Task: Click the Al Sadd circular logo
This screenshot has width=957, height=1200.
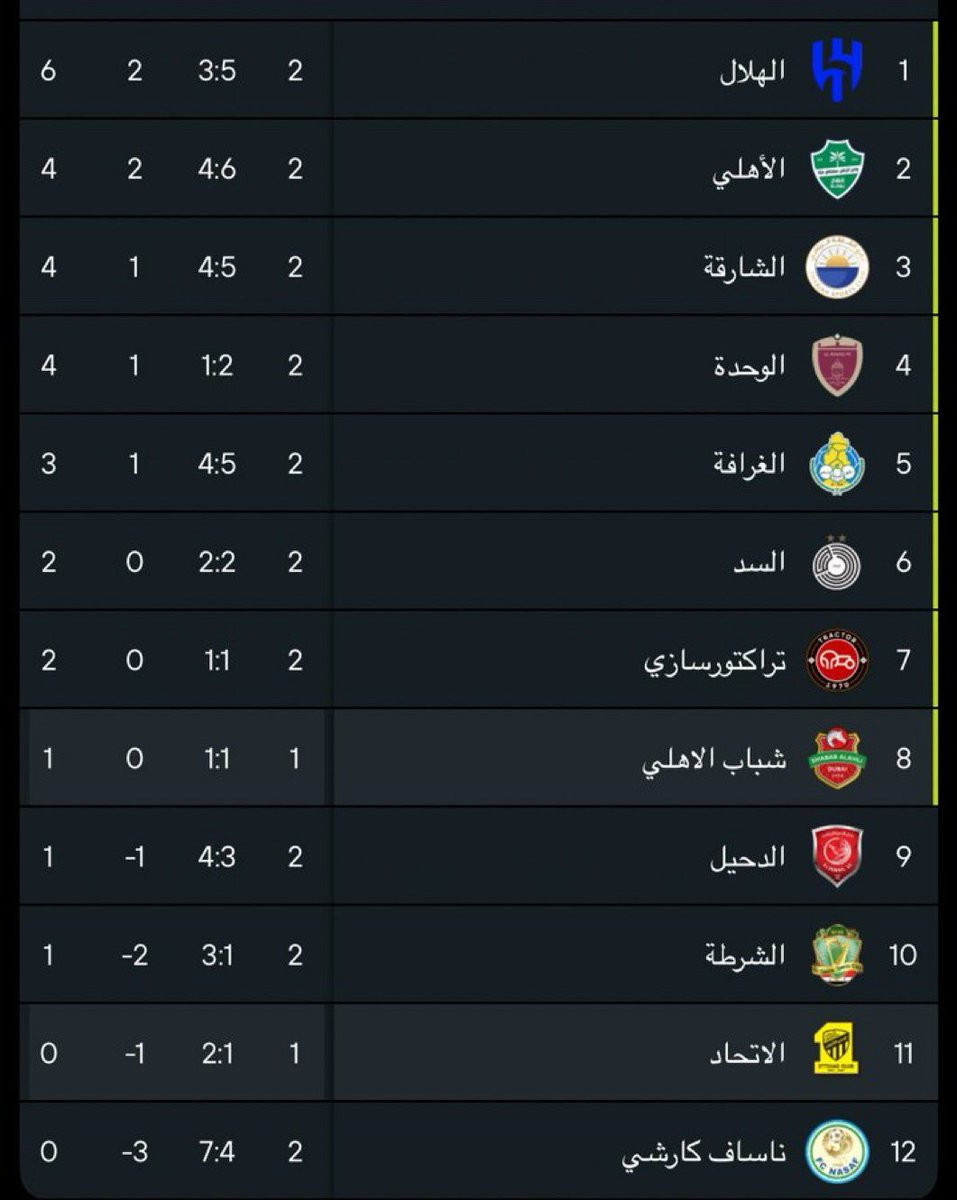Action: click(x=836, y=561)
